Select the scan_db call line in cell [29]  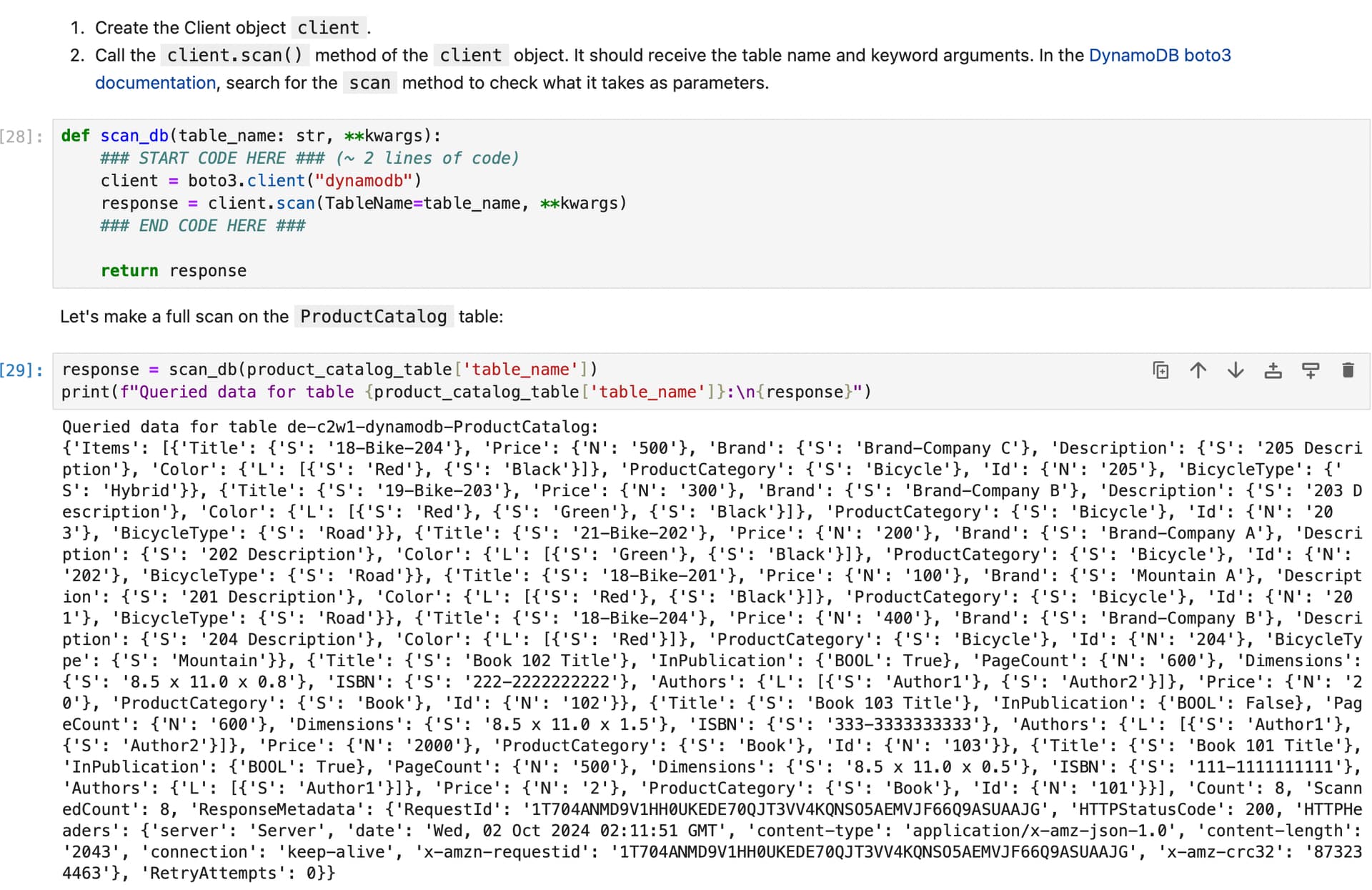pyautogui.click(x=329, y=369)
